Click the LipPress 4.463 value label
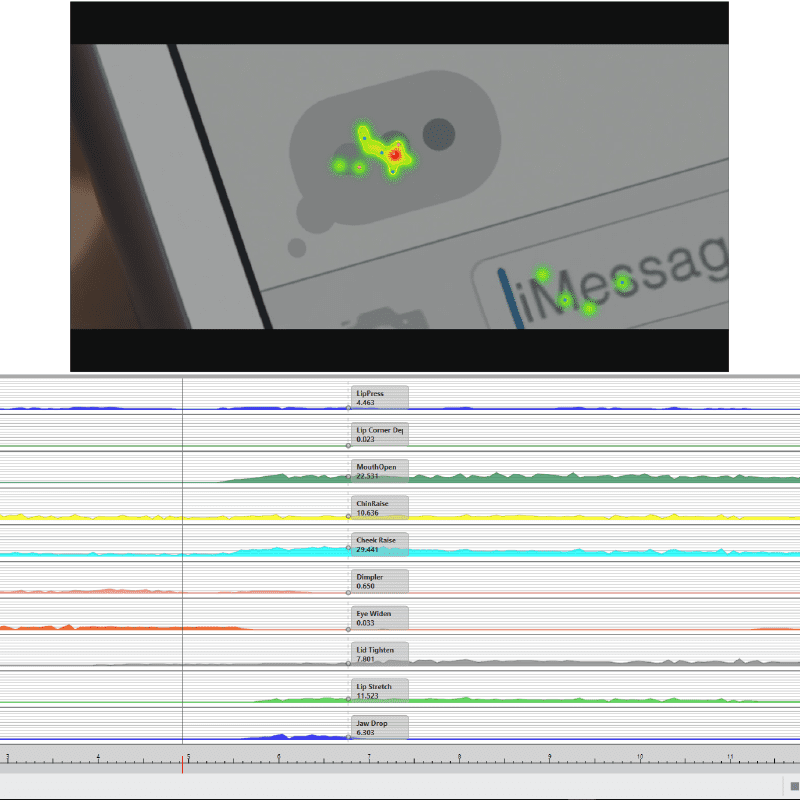 click(380, 397)
